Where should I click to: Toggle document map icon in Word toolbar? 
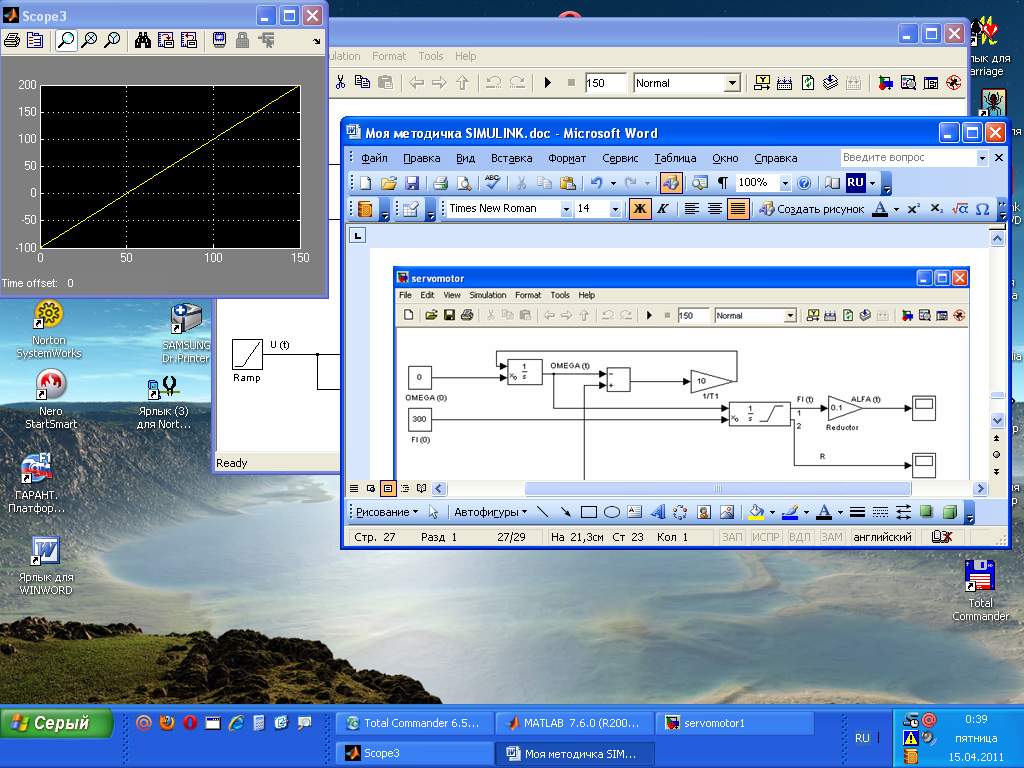tap(700, 183)
